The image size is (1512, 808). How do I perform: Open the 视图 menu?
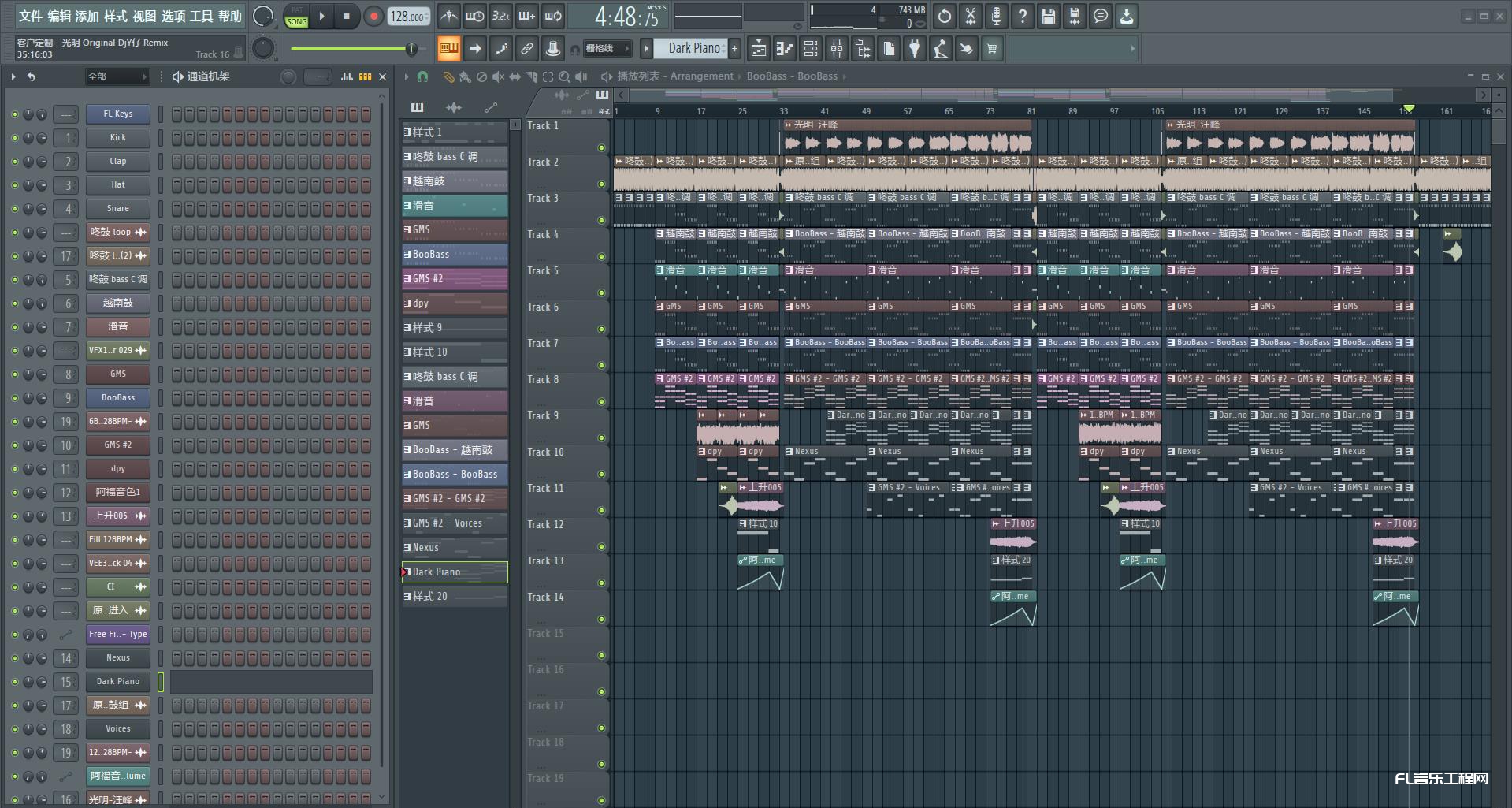144,16
